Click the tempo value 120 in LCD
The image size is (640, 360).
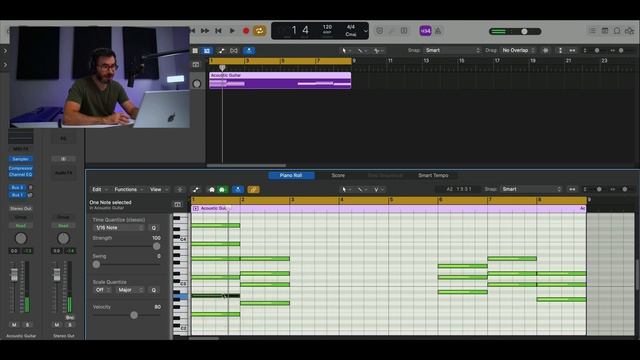coord(327,27)
